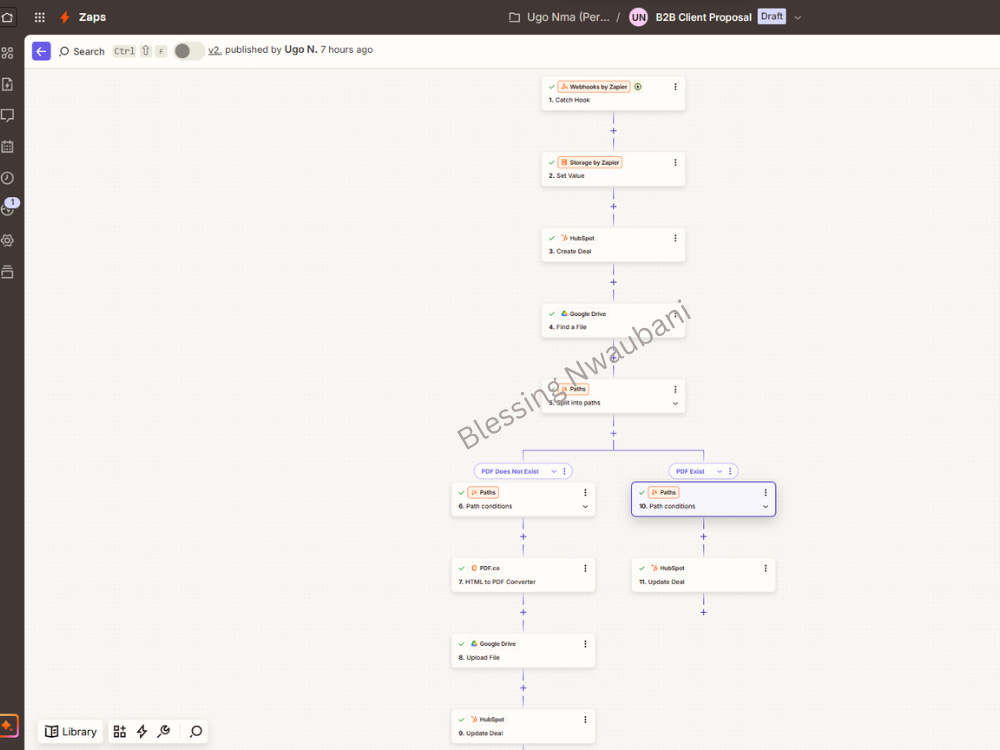1000x750 pixels.
Task: Open step options for 10. Path conditions
Action: [766, 492]
